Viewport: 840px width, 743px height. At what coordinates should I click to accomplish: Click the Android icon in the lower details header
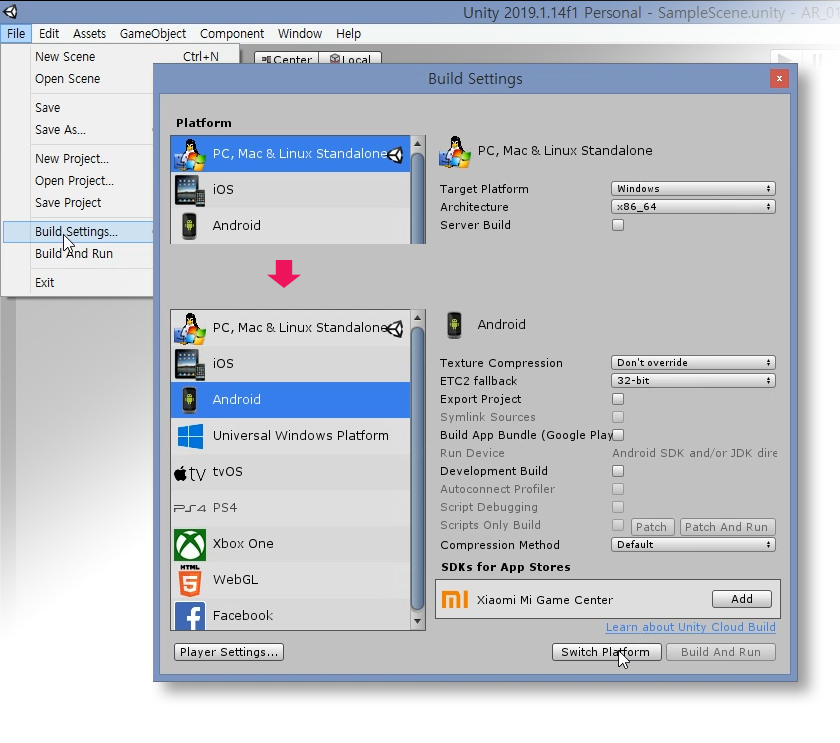[454, 325]
